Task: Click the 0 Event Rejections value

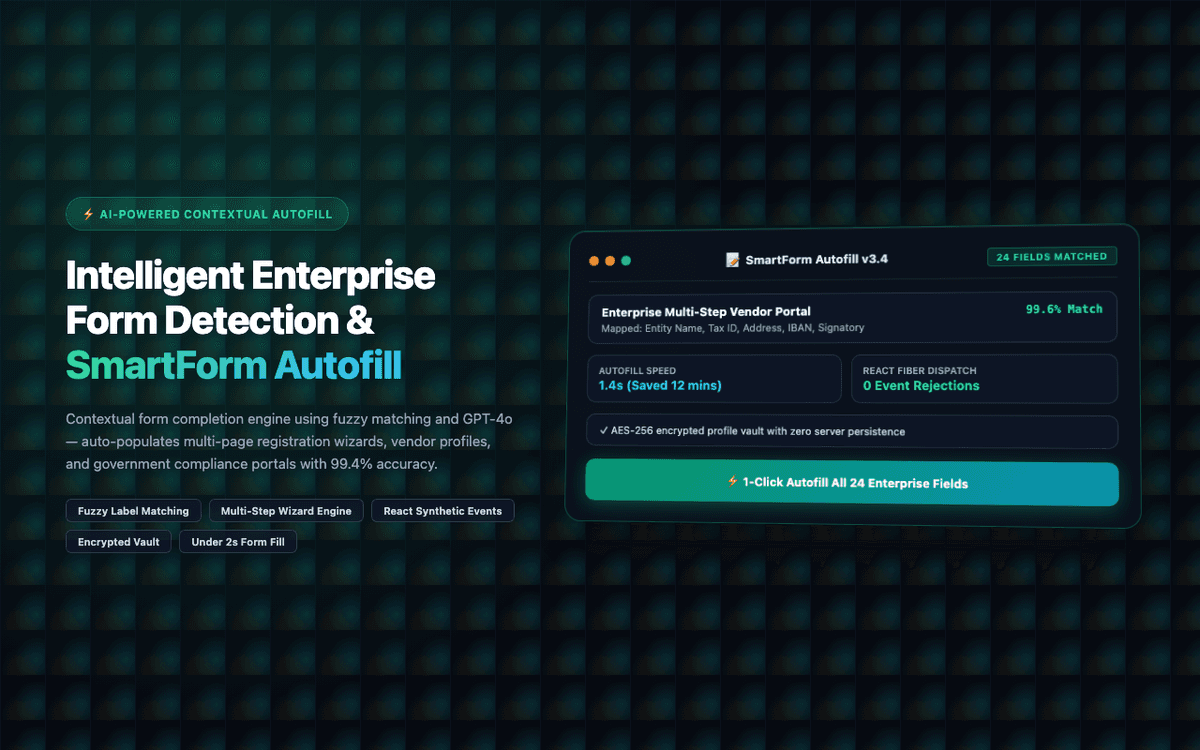Action: pyautogui.click(x=921, y=386)
